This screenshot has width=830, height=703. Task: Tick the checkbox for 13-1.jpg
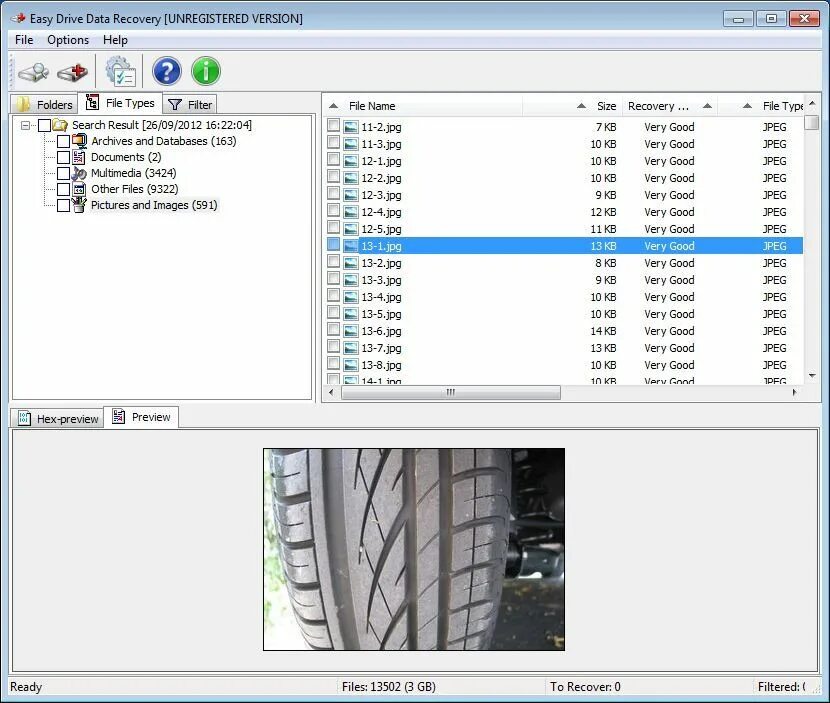(333, 245)
